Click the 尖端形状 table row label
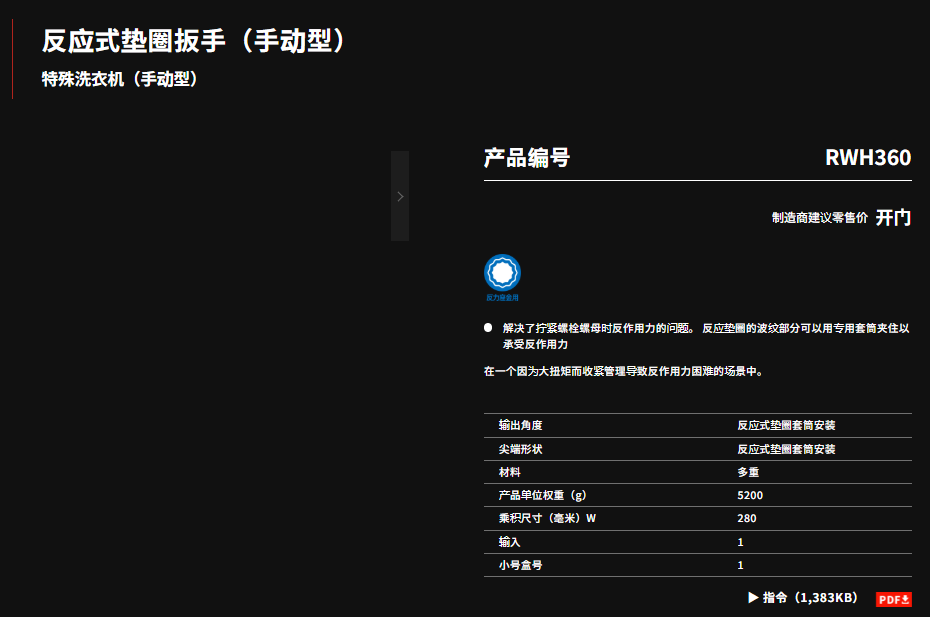 pos(520,449)
